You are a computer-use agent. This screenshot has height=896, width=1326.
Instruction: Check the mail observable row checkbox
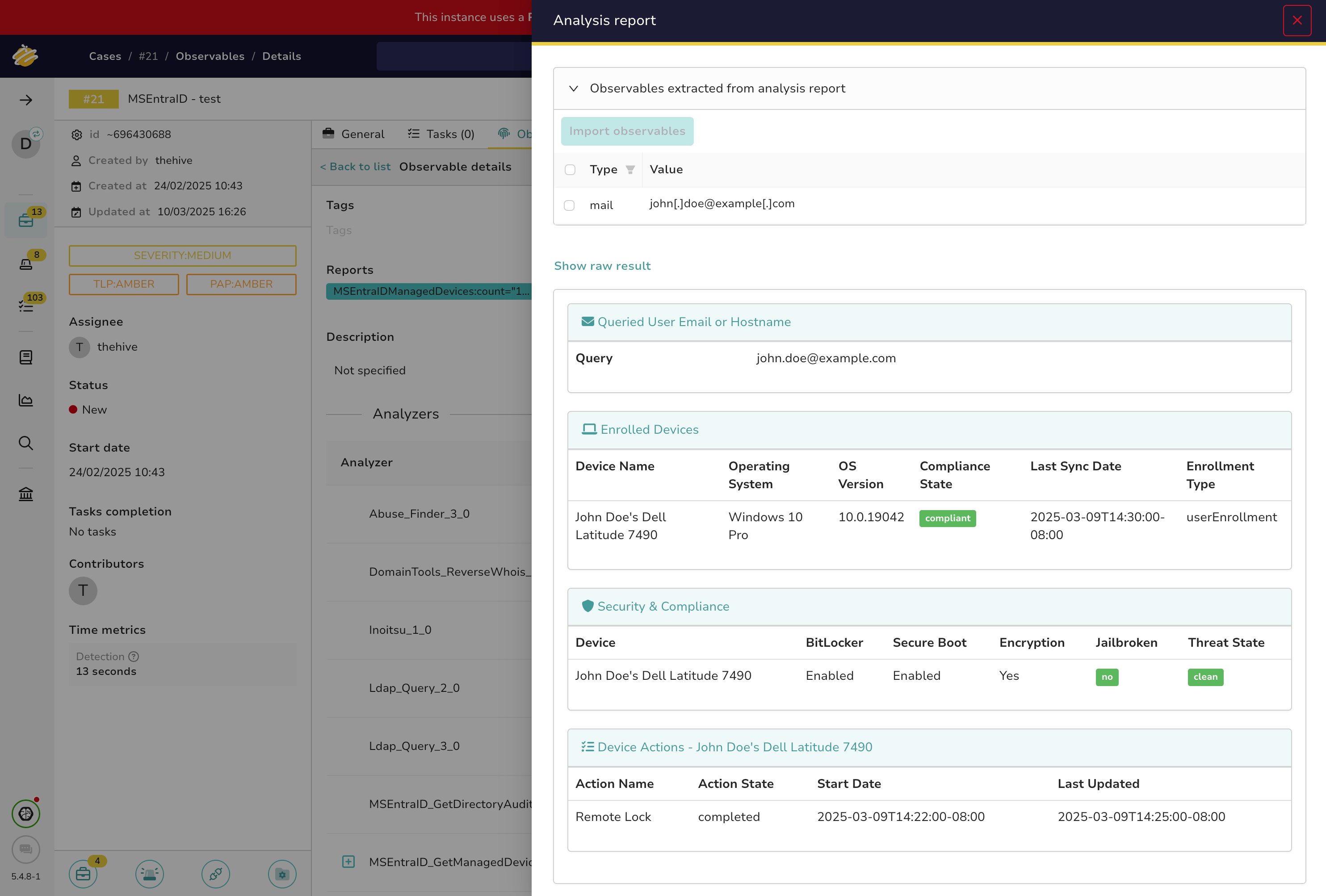click(x=569, y=205)
